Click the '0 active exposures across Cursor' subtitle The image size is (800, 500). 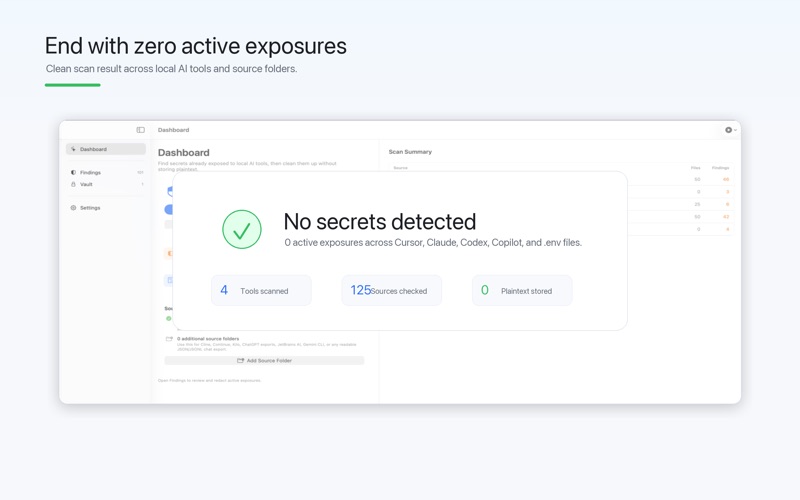tap(433, 243)
